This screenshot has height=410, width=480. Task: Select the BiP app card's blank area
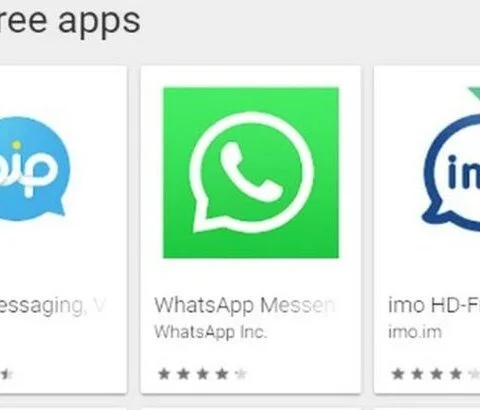coord(63,260)
